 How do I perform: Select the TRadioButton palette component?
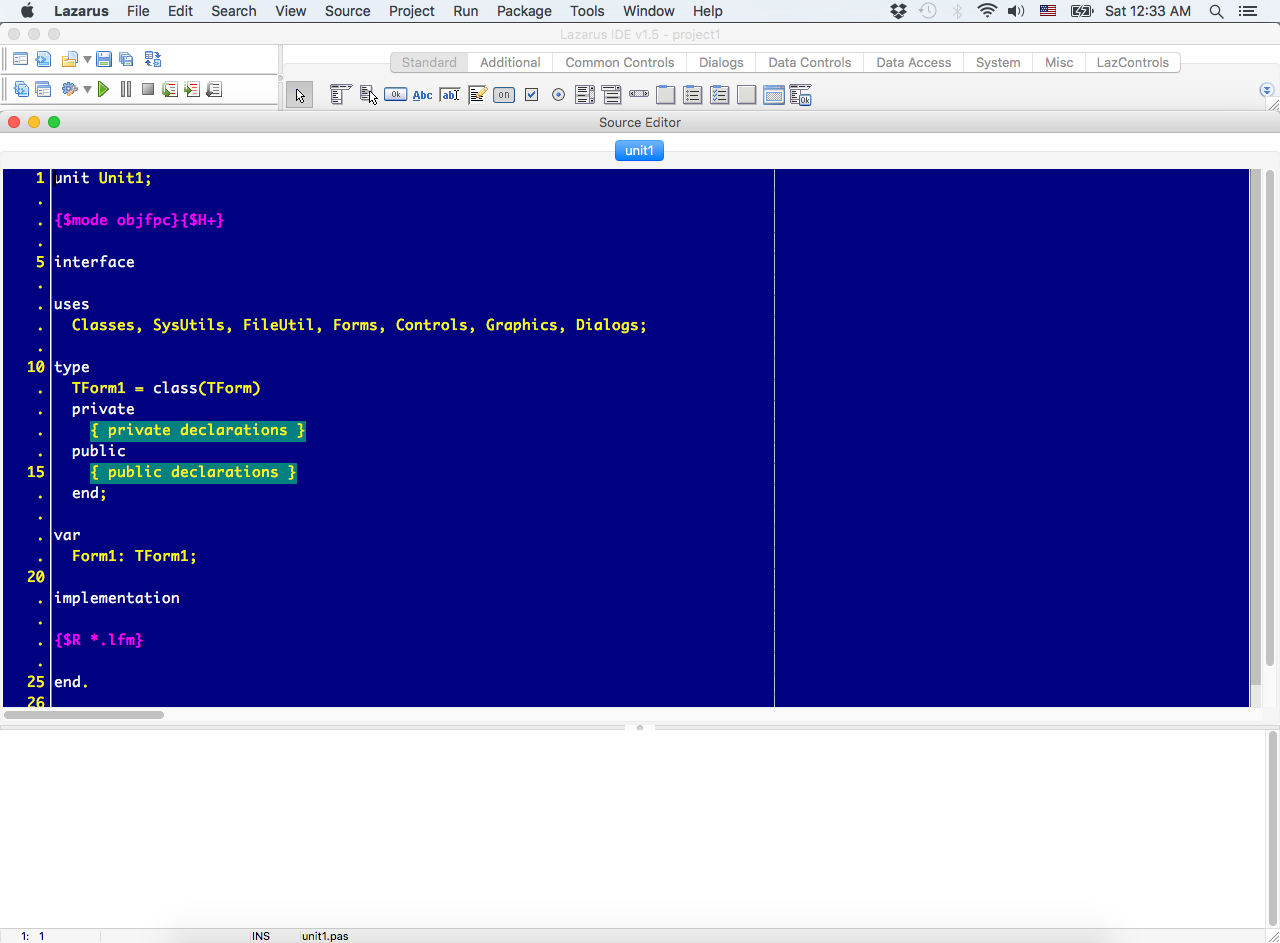tap(558, 95)
